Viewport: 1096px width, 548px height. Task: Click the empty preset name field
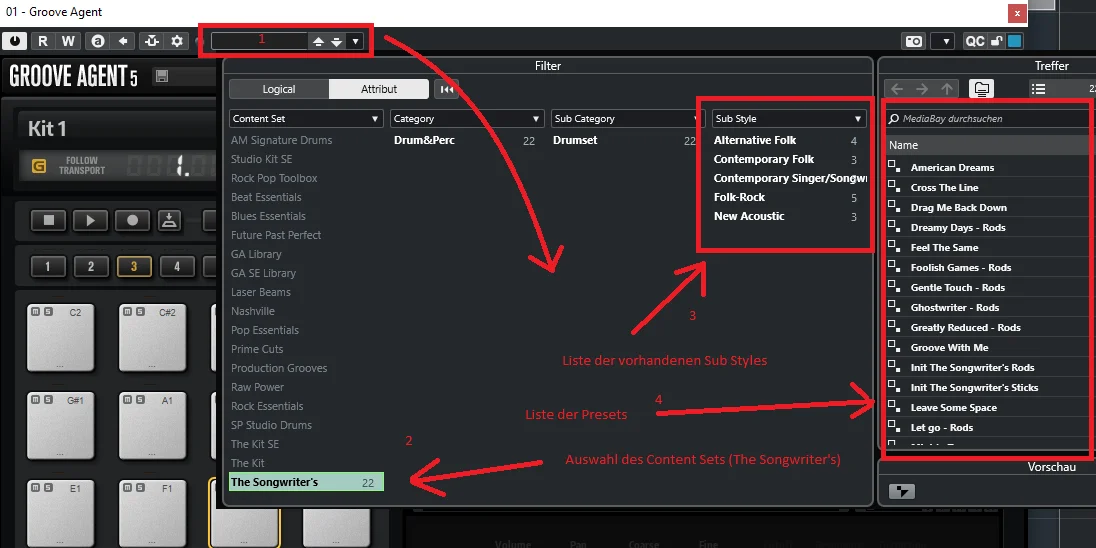point(260,41)
